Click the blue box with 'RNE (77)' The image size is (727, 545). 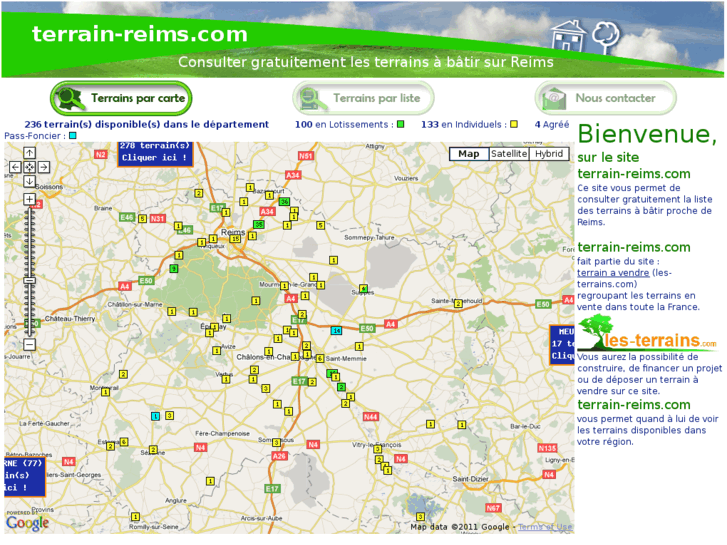pos(24,476)
